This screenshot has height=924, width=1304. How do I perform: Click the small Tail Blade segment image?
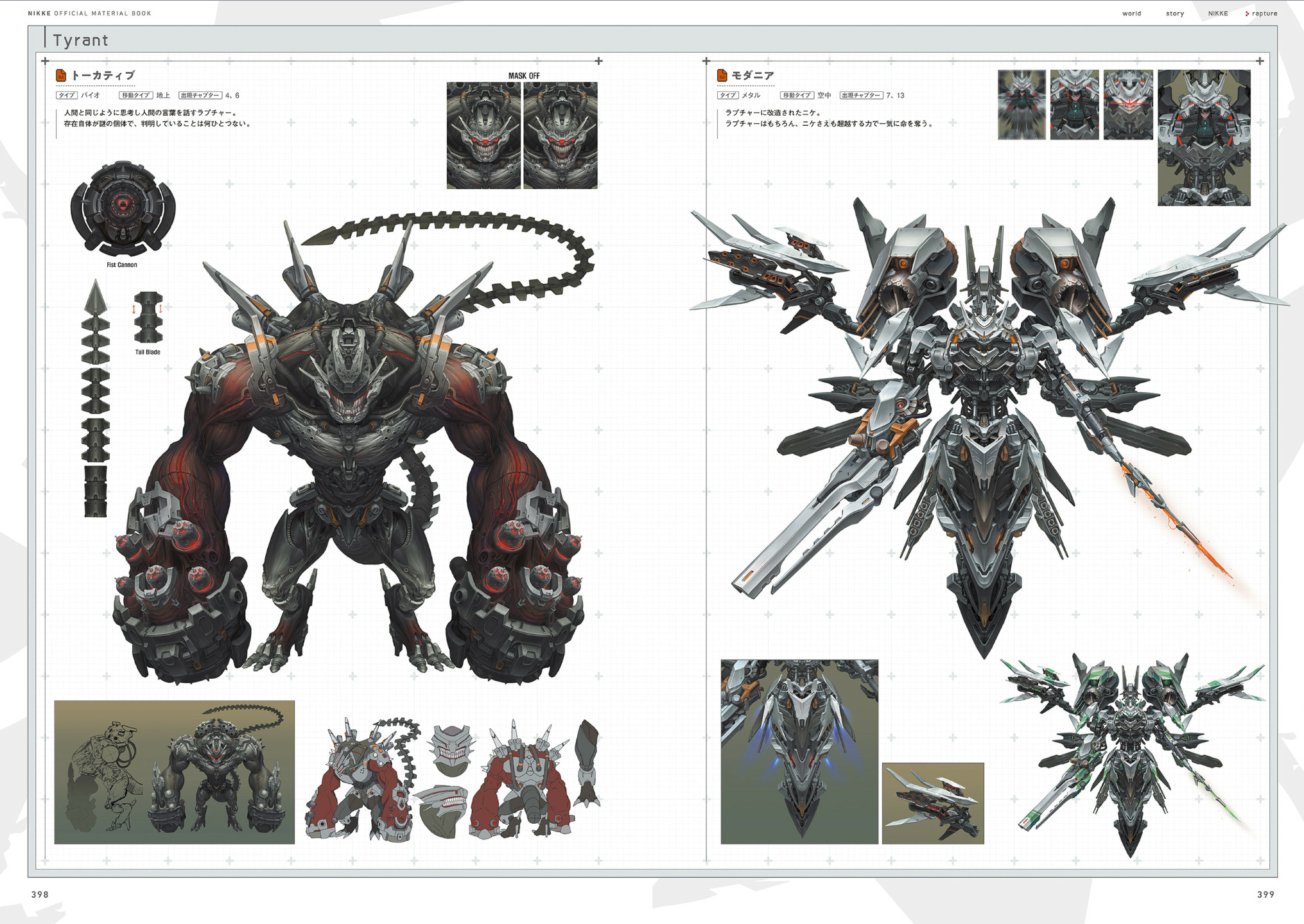click(148, 317)
